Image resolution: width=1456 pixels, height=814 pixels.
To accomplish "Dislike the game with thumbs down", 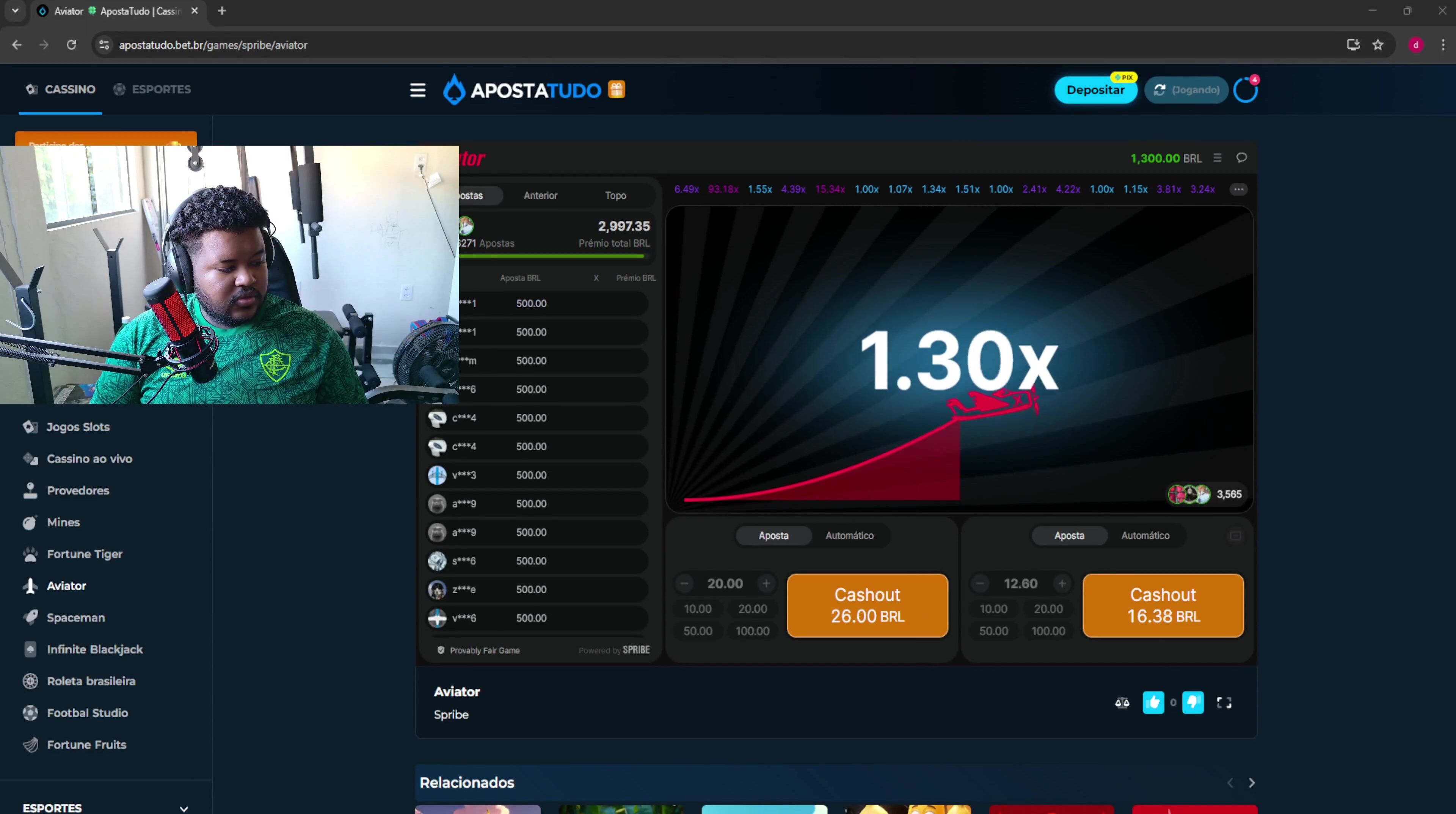I will [x=1192, y=702].
